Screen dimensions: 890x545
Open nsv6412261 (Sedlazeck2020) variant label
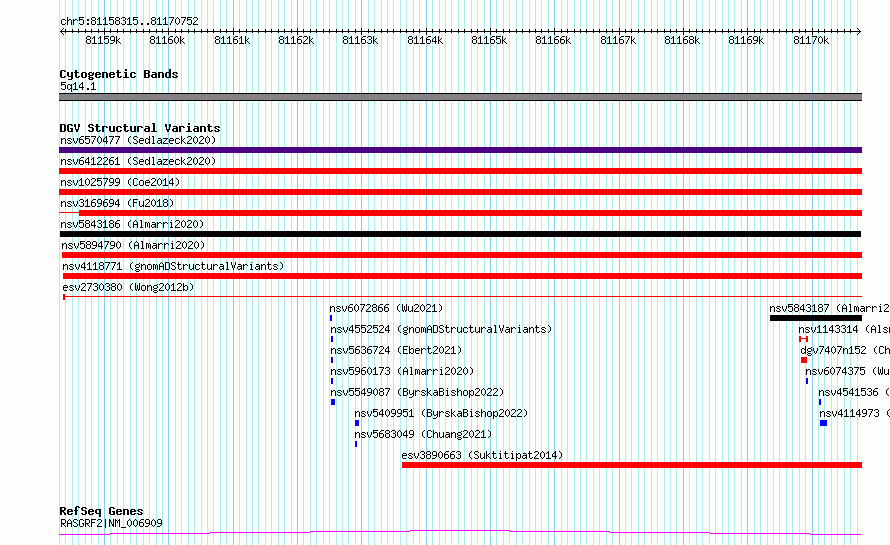coord(138,161)
